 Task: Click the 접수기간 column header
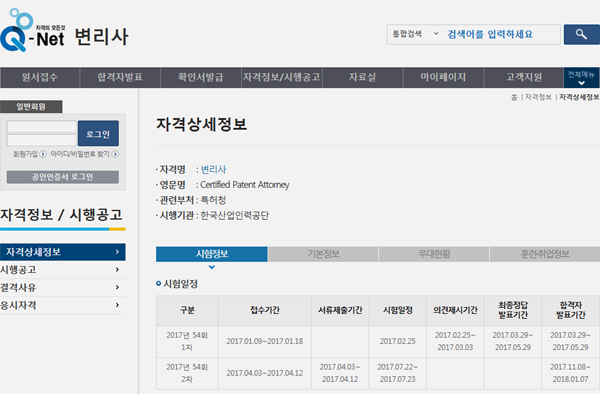pos(265,310)
